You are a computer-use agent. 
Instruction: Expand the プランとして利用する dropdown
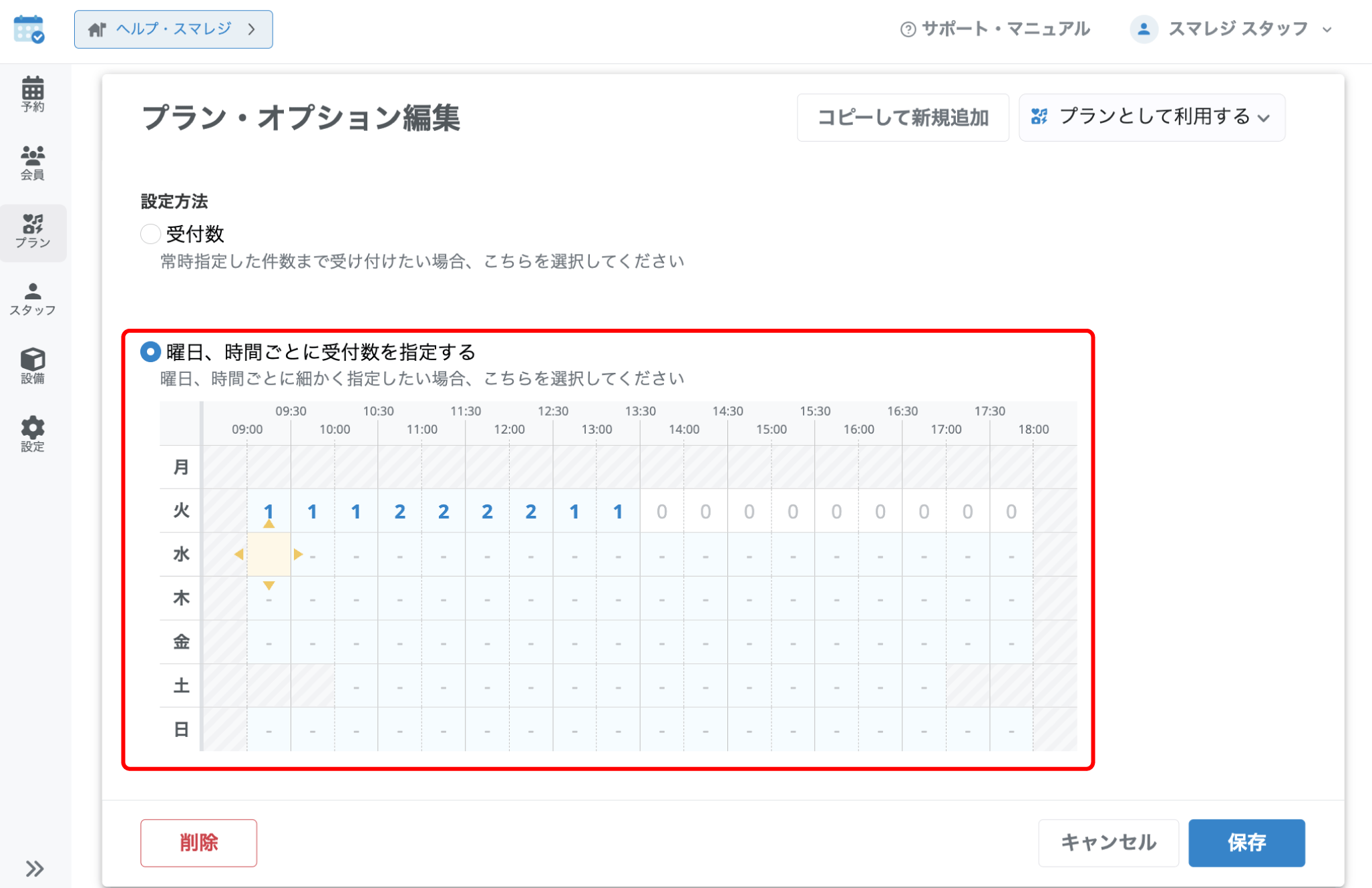click(x=1152, y=118)
